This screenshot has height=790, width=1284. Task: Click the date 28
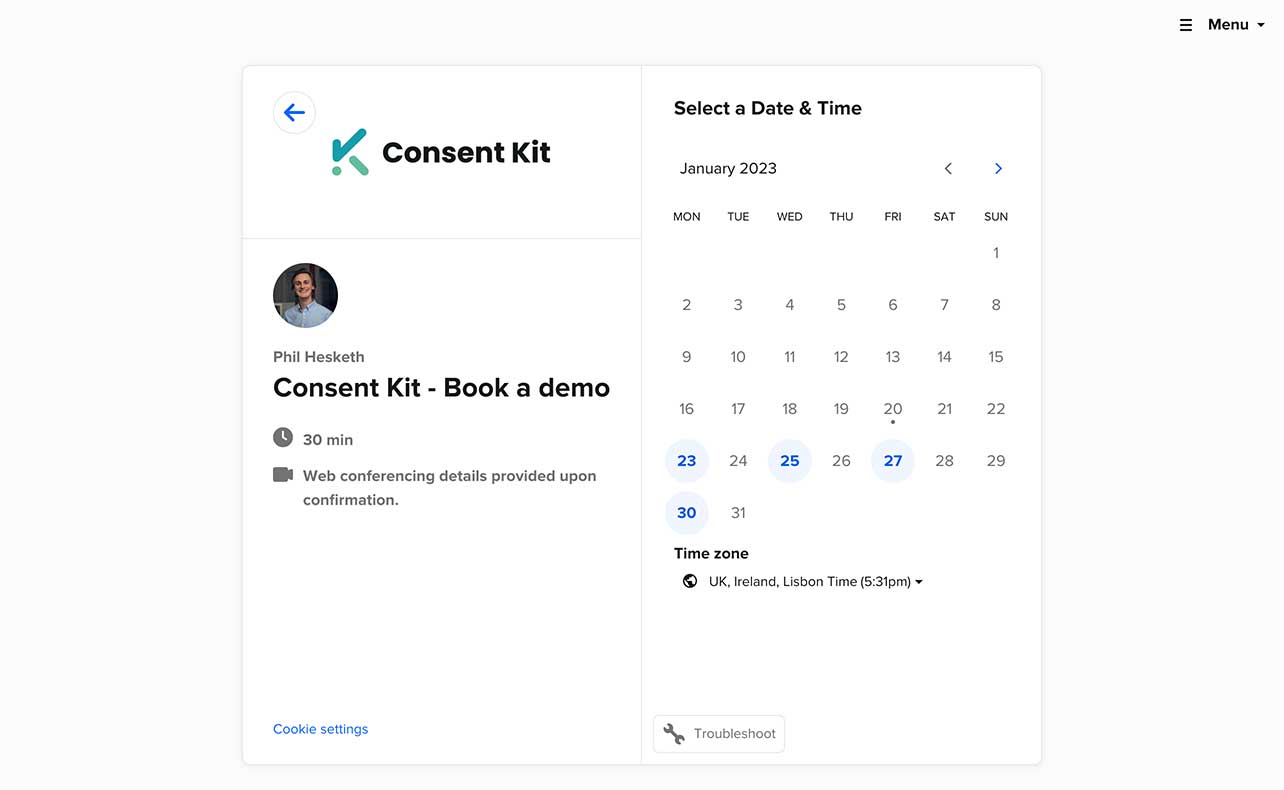click(944, 461)
